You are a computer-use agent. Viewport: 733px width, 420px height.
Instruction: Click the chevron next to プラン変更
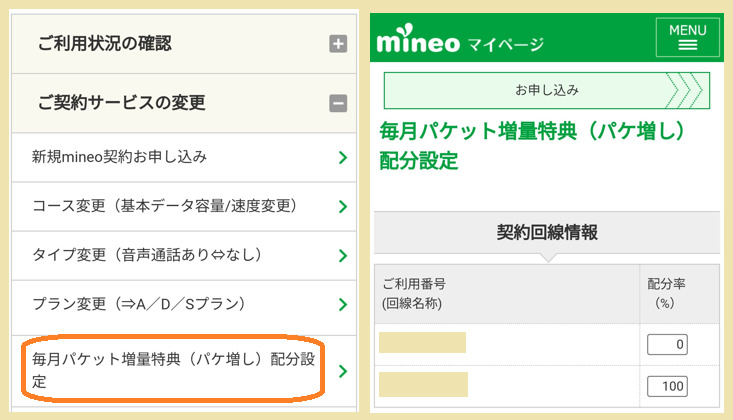click(342, 304)
